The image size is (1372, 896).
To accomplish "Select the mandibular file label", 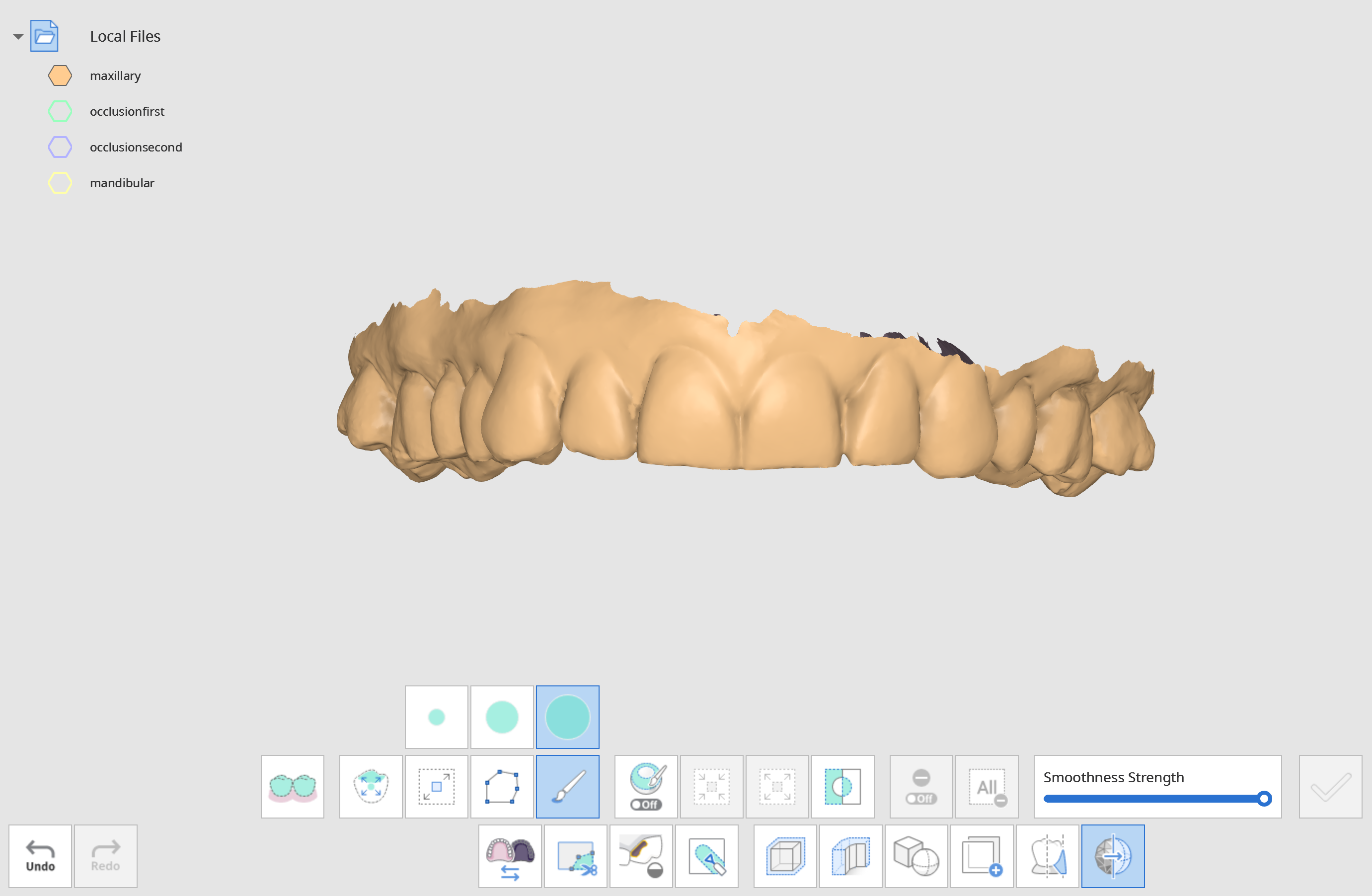I will (122, 183).
